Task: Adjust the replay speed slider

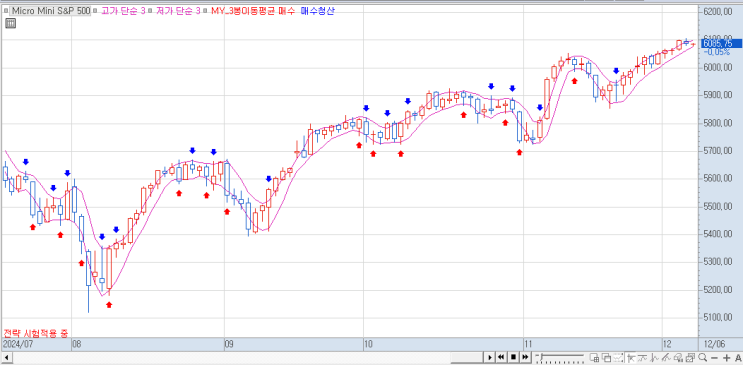Action: (x=560, y=357)
